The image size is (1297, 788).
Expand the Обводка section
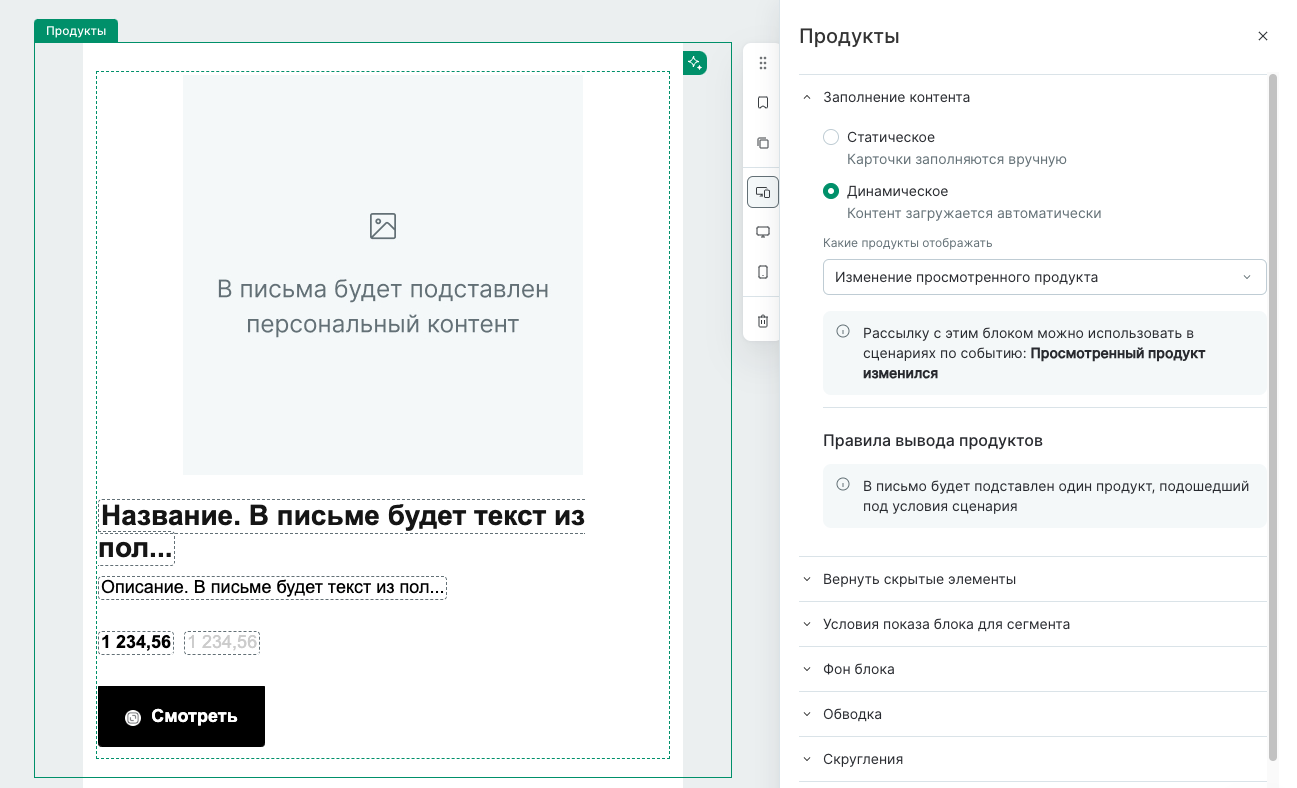(1033, 714)
